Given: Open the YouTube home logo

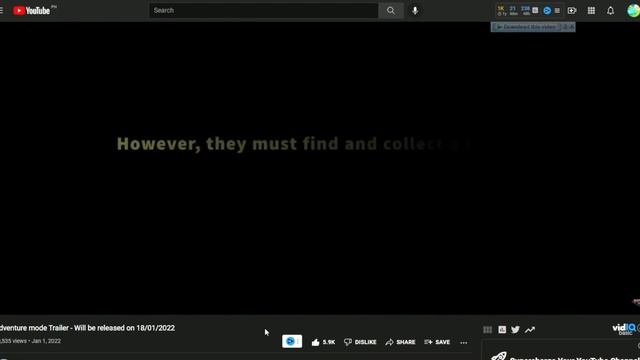Looking at the screenshot, I should pyautogui.click(x=32, y=11).
